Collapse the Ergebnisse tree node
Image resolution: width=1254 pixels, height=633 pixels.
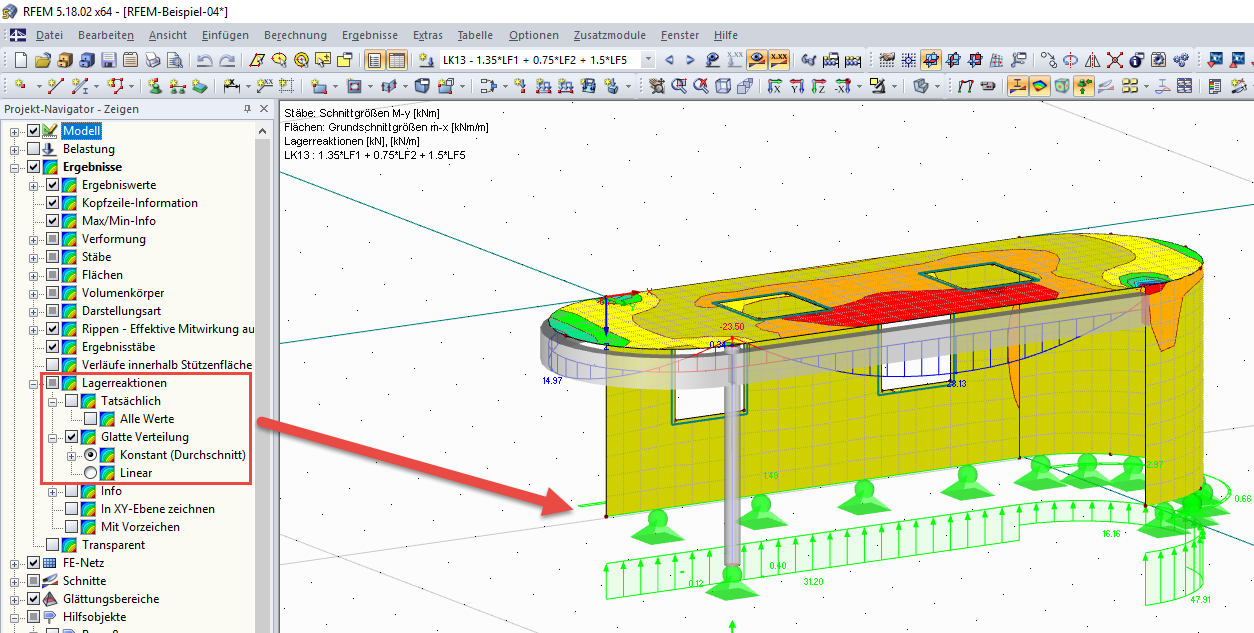[x=15, y=167]
